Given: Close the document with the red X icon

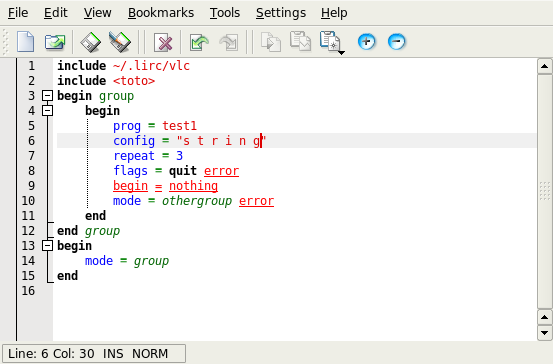Looking at the screenshot, I should (163, 42).
